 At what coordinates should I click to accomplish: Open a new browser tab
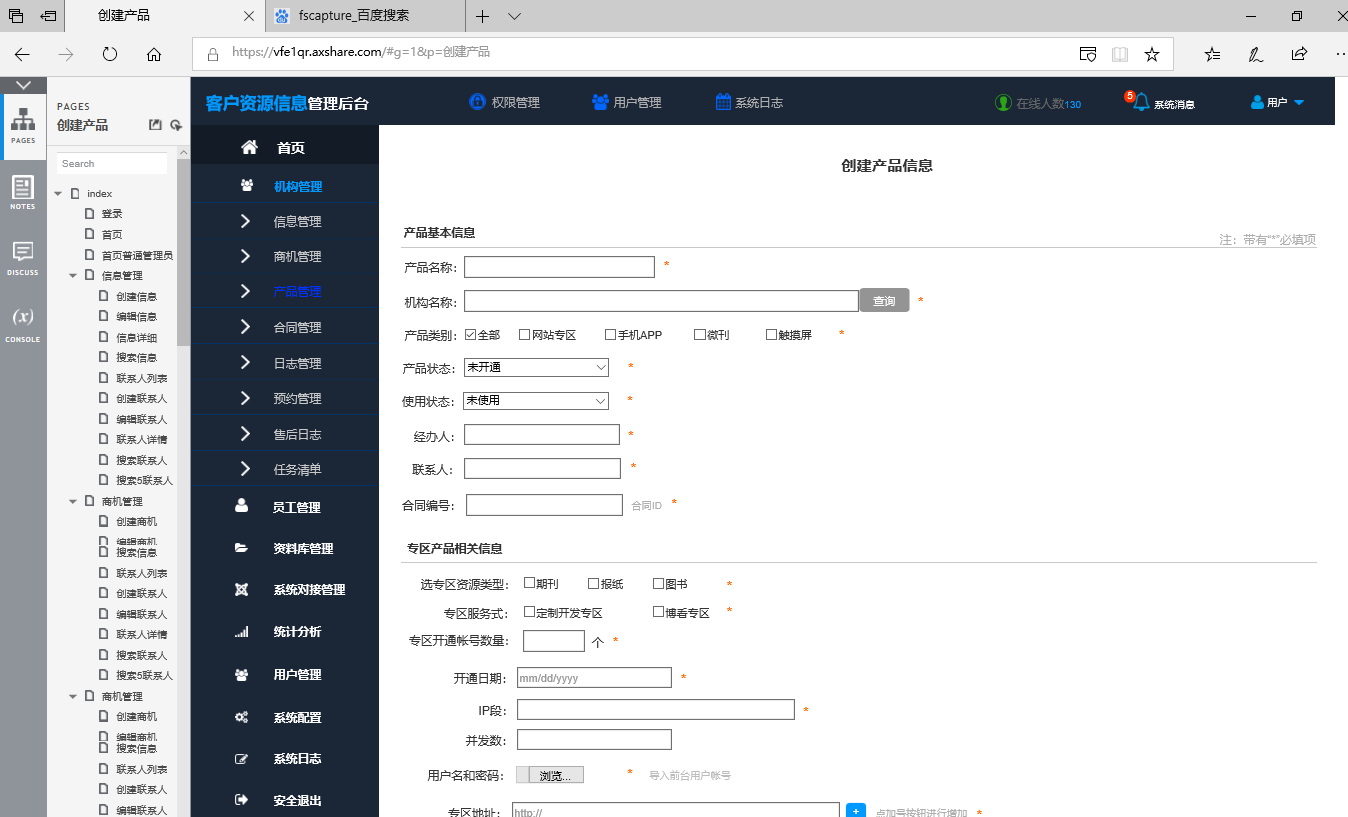[482, 16]
